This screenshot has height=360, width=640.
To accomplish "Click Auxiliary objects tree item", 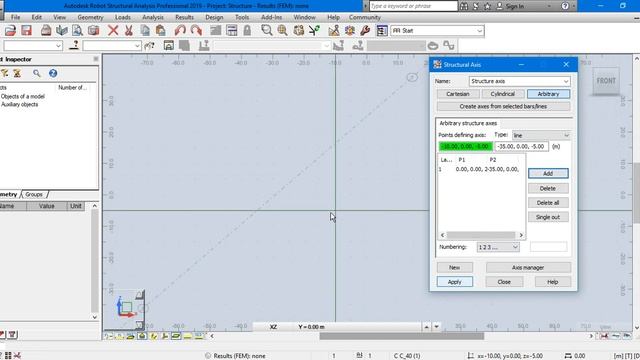I will (x=20, y=105).
